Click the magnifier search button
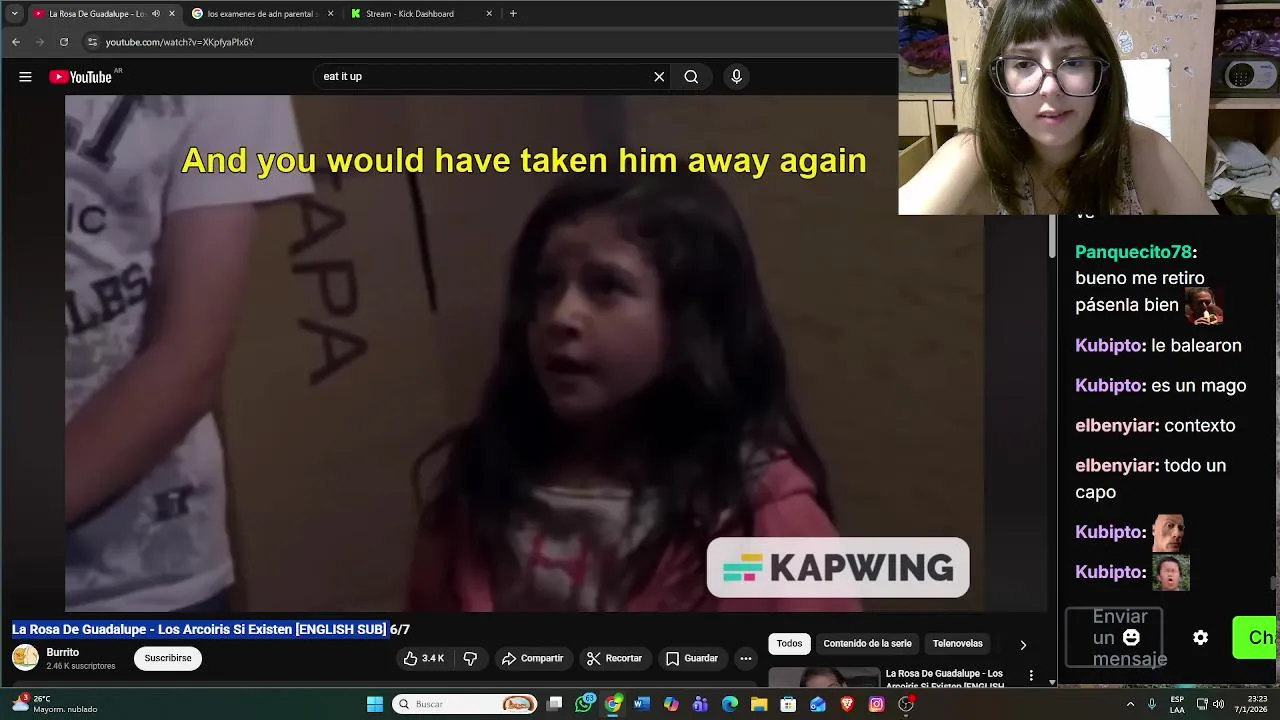Image resolution: width=1280 pixels, height=720 pixels. (691, 77)
